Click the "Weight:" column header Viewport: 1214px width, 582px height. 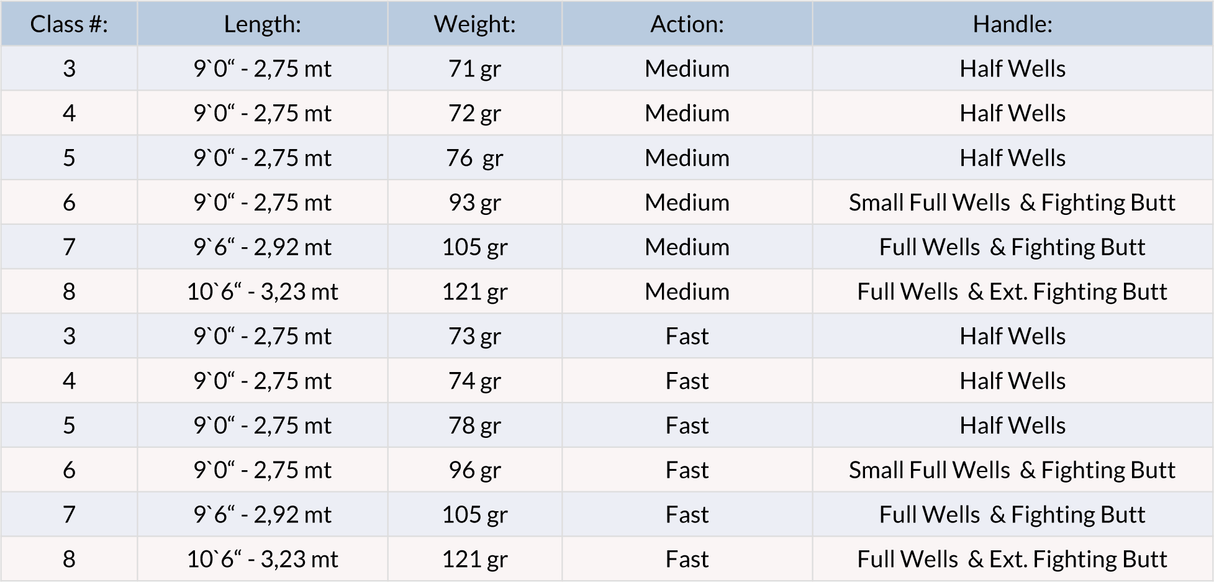475,24
